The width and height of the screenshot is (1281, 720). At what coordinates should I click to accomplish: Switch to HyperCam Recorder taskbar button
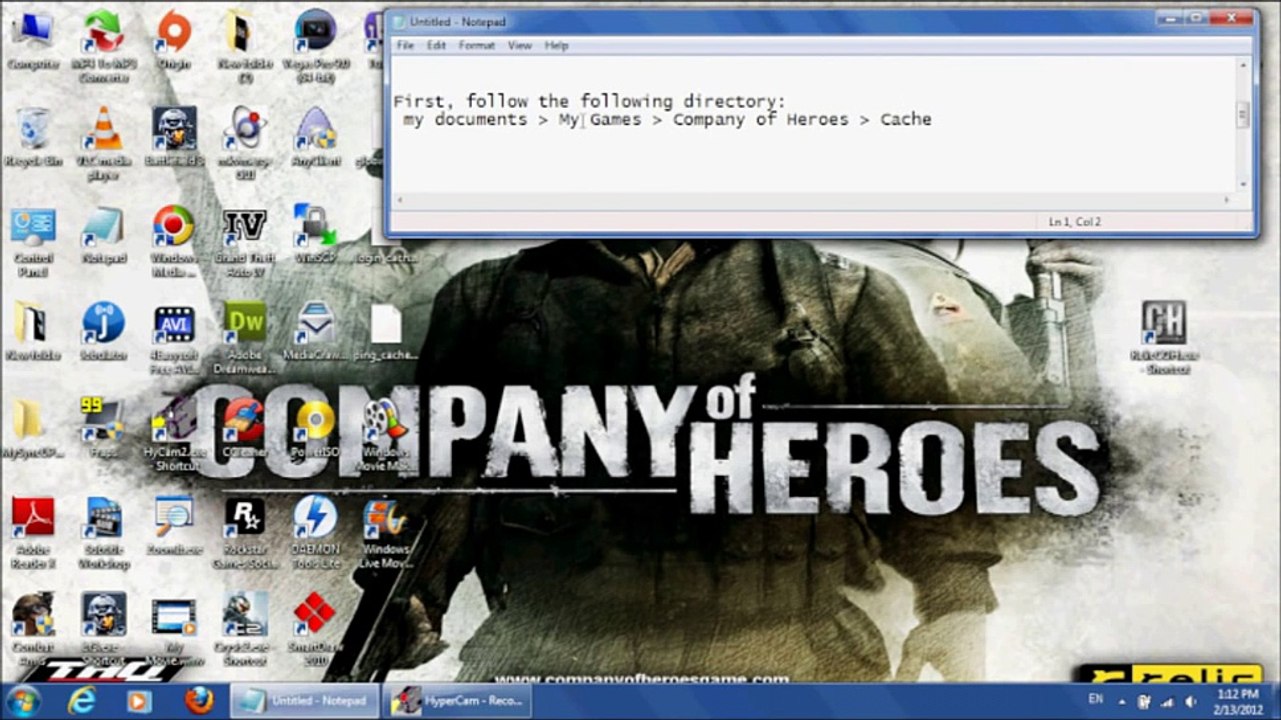point(460,701)
